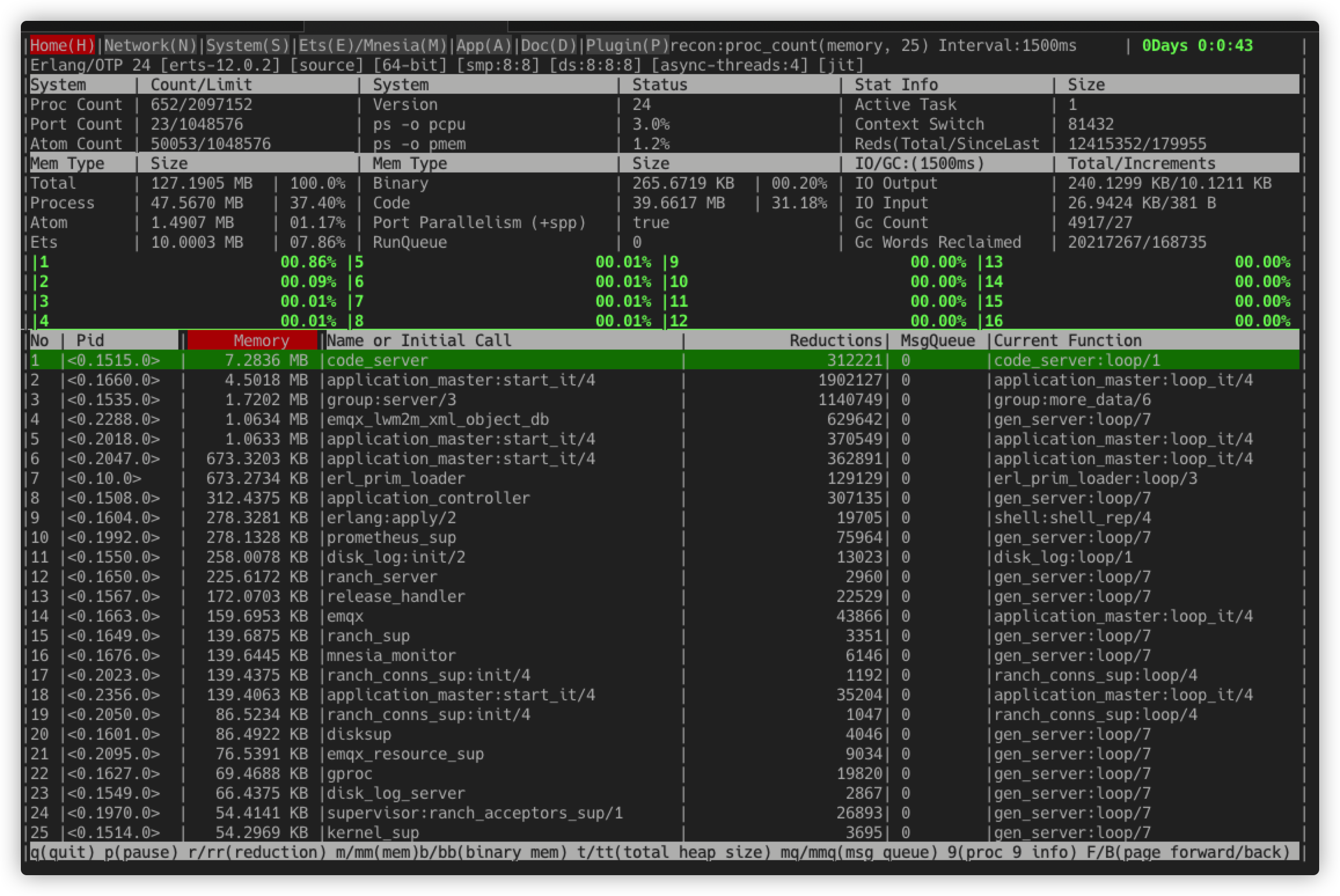Viewport: 1340px width, 896px height.
Task: Click scheduler 1 usage 00.86%
Action: [x=308, y=262]
